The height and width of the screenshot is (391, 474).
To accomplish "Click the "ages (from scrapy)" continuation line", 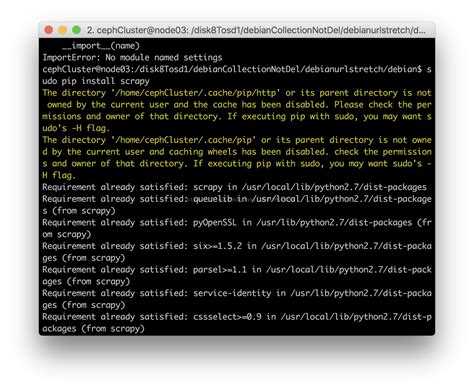I will 86,281.
